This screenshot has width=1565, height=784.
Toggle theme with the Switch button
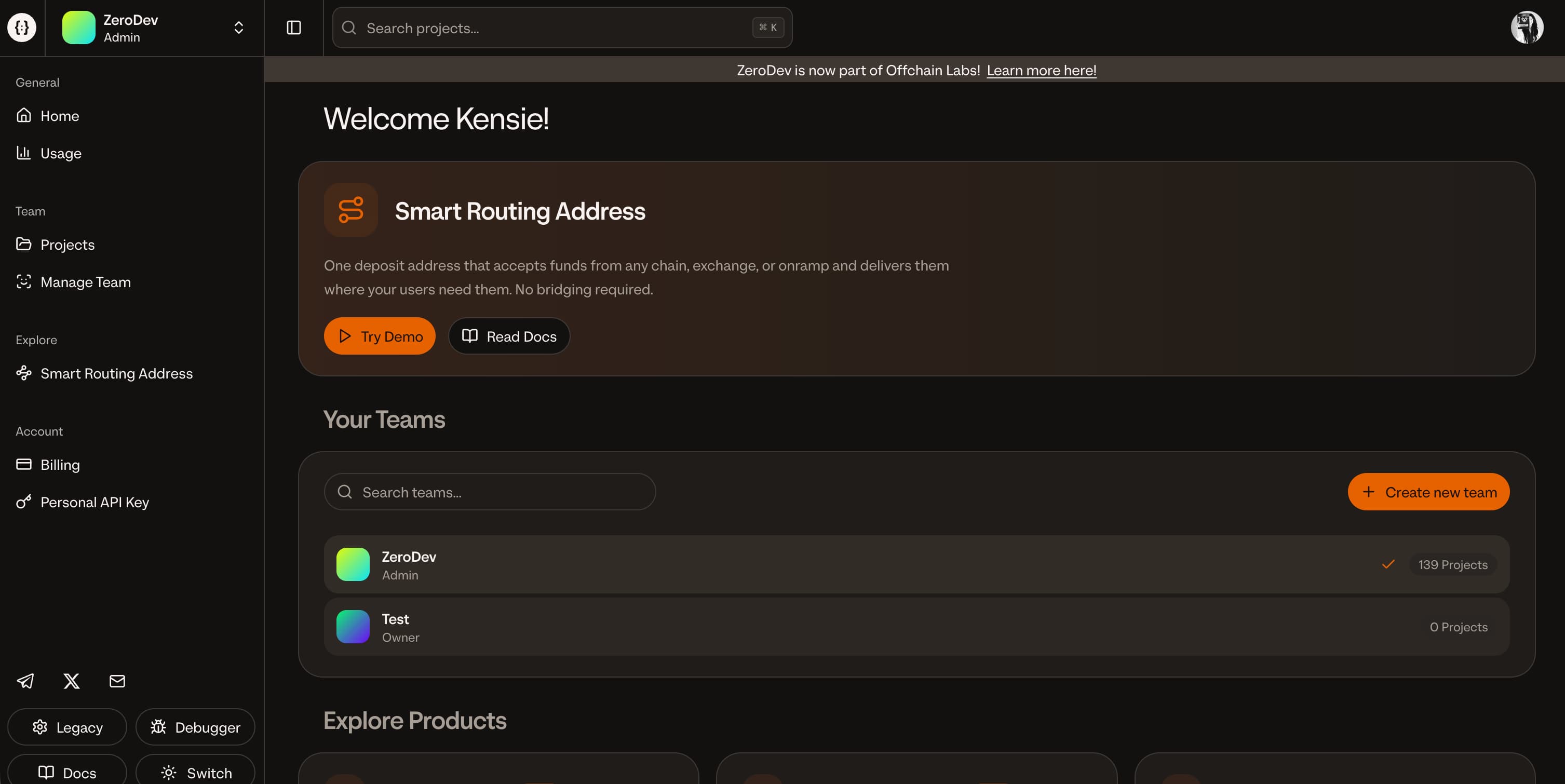[x=195, y=770]
